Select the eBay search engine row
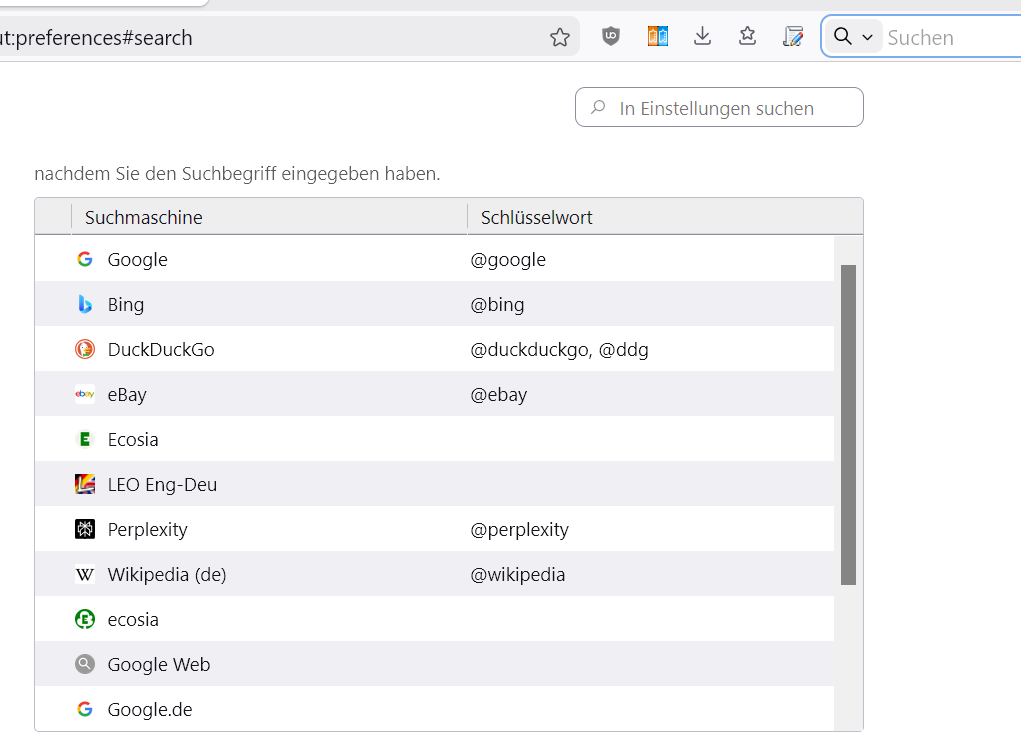The height and width of the screenshot is (740, 1021). (127, 394)
